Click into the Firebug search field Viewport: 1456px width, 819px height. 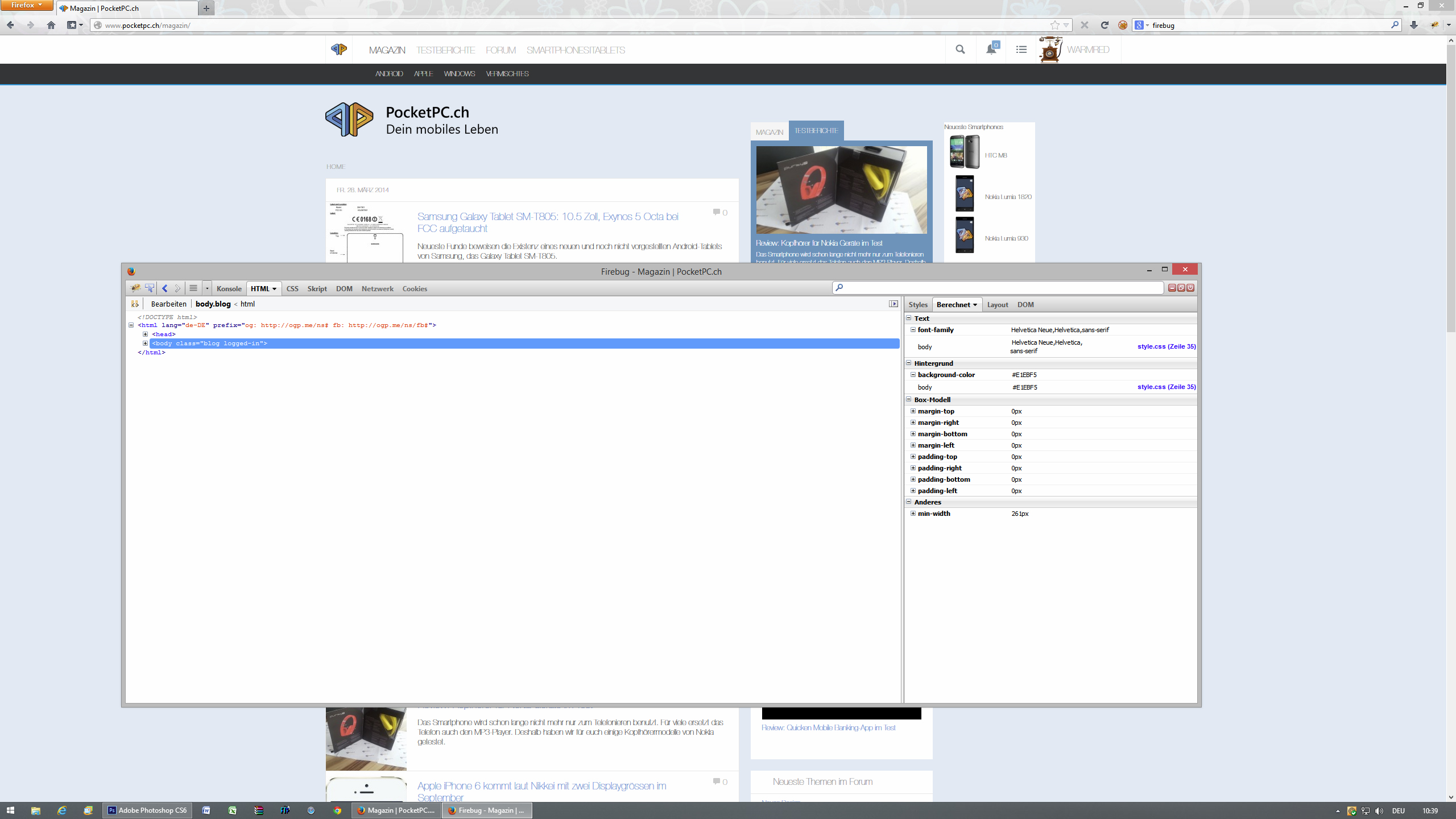(x=998, y=288)
